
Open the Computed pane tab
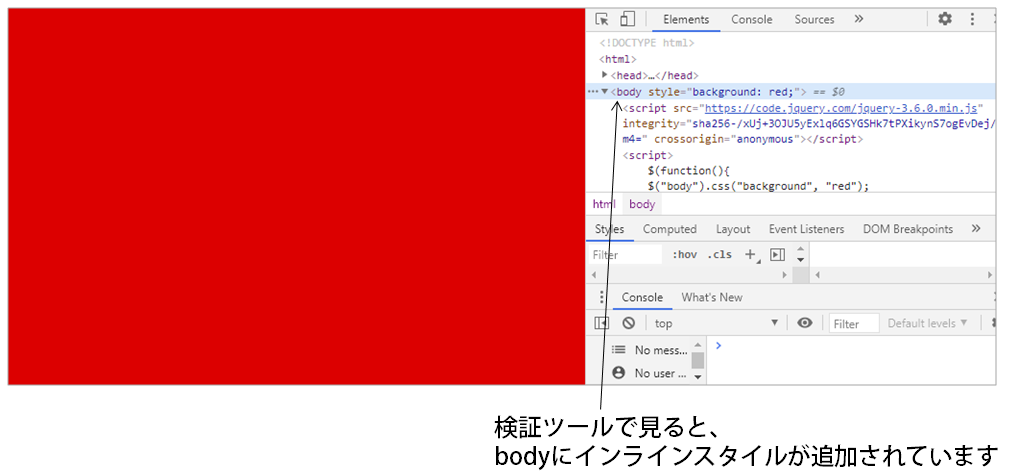669,229
